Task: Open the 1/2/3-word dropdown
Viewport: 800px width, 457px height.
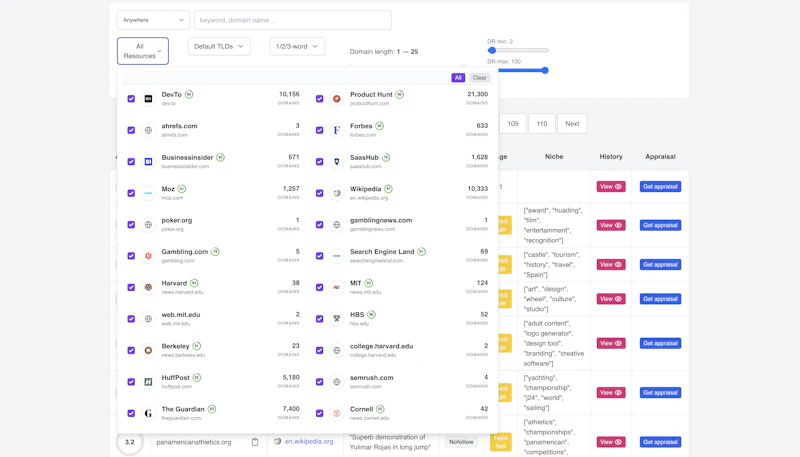Action: [x=297, y=46]
